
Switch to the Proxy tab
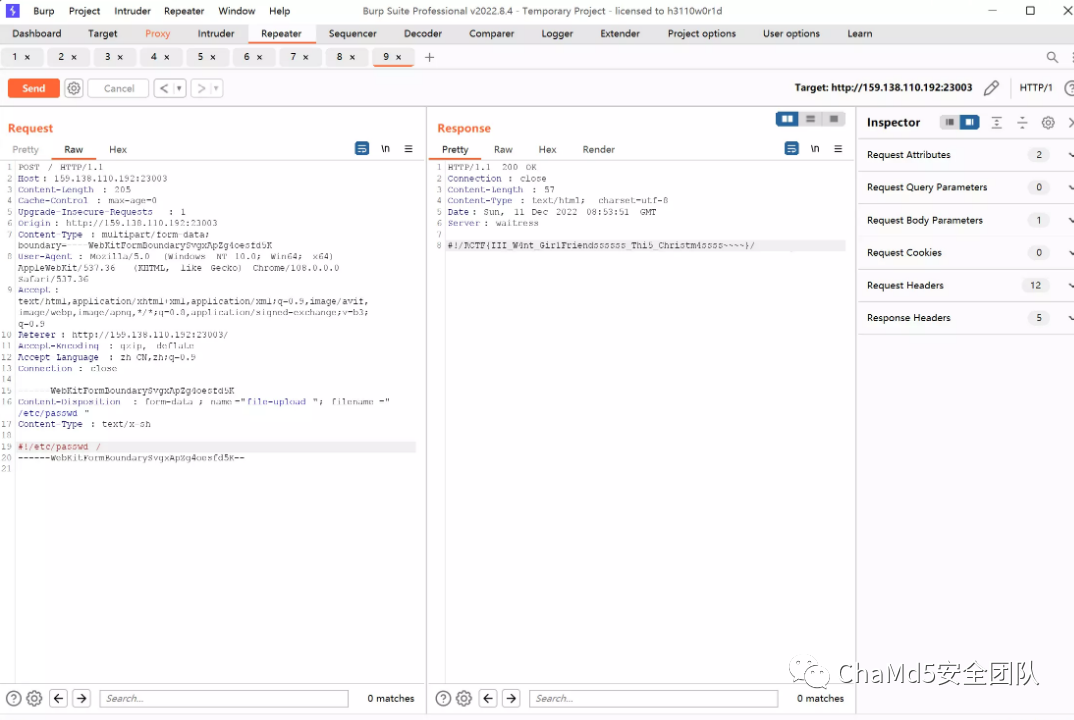point(158,34)
